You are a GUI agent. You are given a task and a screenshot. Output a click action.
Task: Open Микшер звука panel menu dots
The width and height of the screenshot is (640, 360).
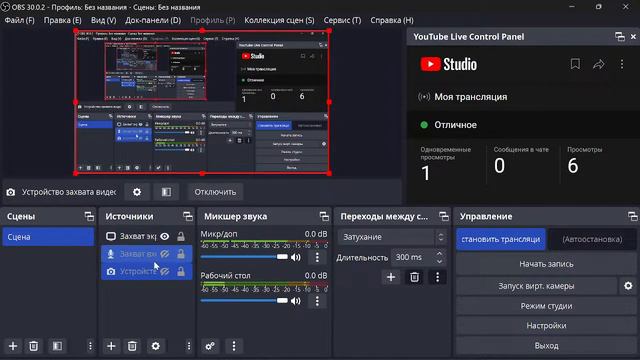pyautogui.click(x=234, y=346)
